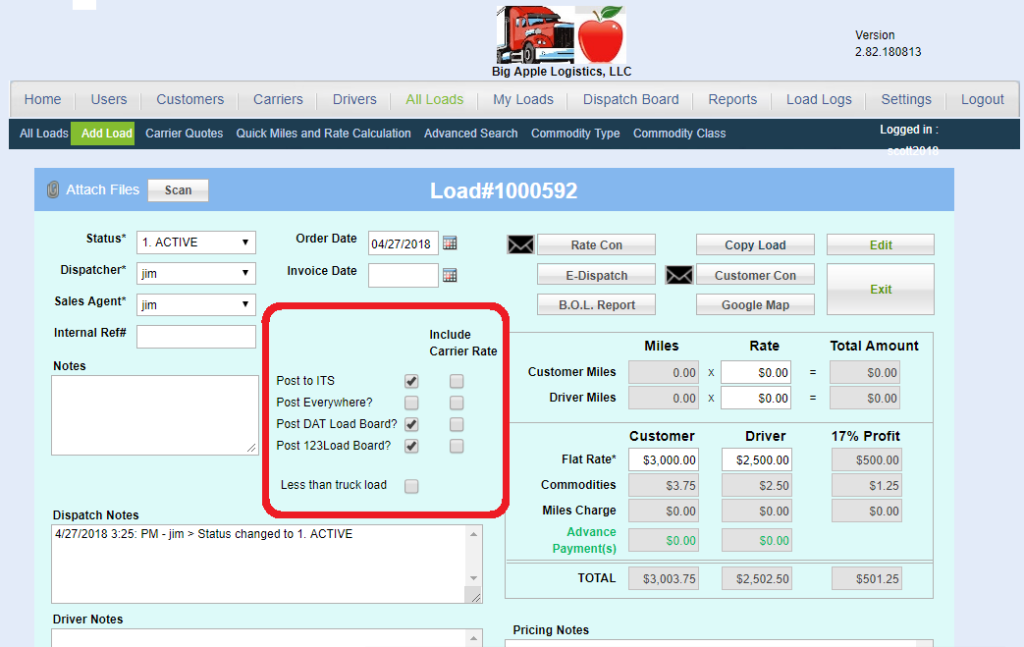
Task: Click the Scan button
Action: (178, 190)
